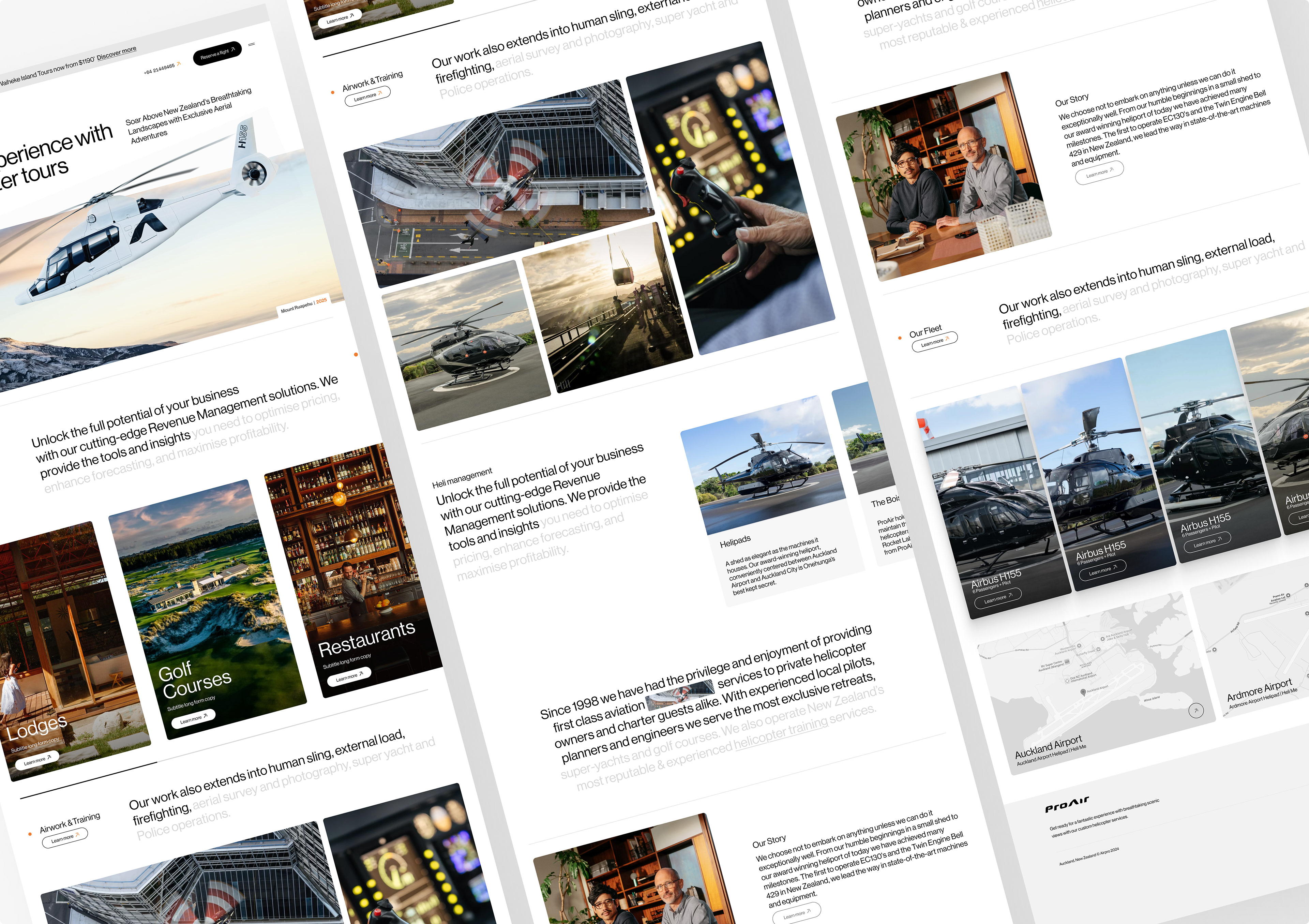Click the Auckland, New Zealand © Airpro 2024 footer text
The width and height of the screenshot is (1309, 924).
[x=1089, y=856]
